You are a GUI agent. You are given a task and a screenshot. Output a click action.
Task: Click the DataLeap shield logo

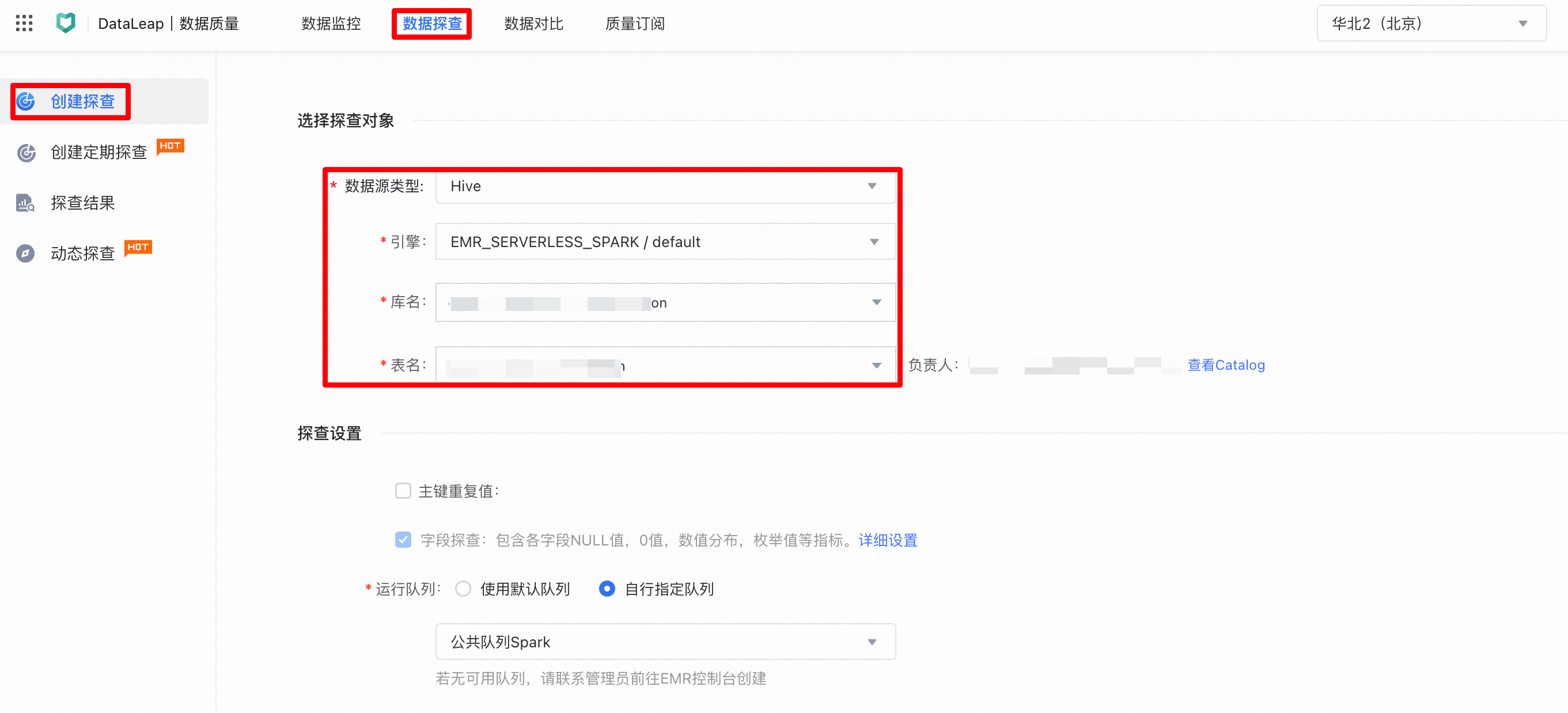[66, 23]
